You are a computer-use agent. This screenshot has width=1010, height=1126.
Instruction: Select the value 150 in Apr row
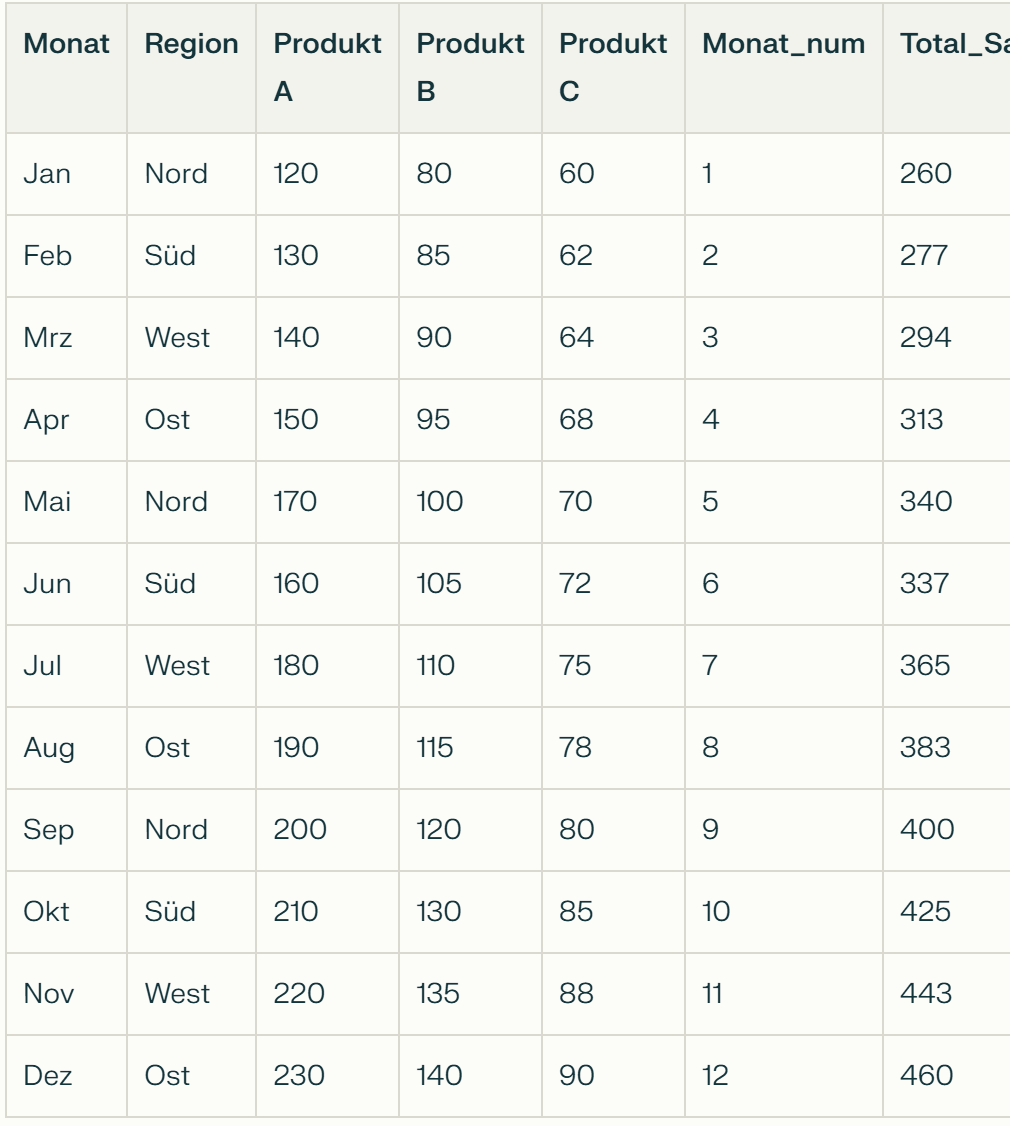(x=327, y=419)
